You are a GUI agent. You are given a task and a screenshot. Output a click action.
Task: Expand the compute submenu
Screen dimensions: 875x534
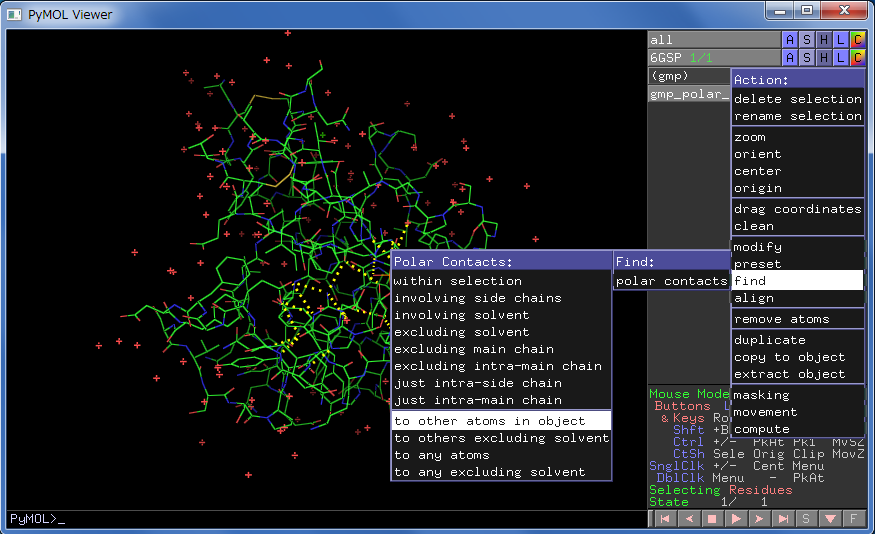coord(797,429)
